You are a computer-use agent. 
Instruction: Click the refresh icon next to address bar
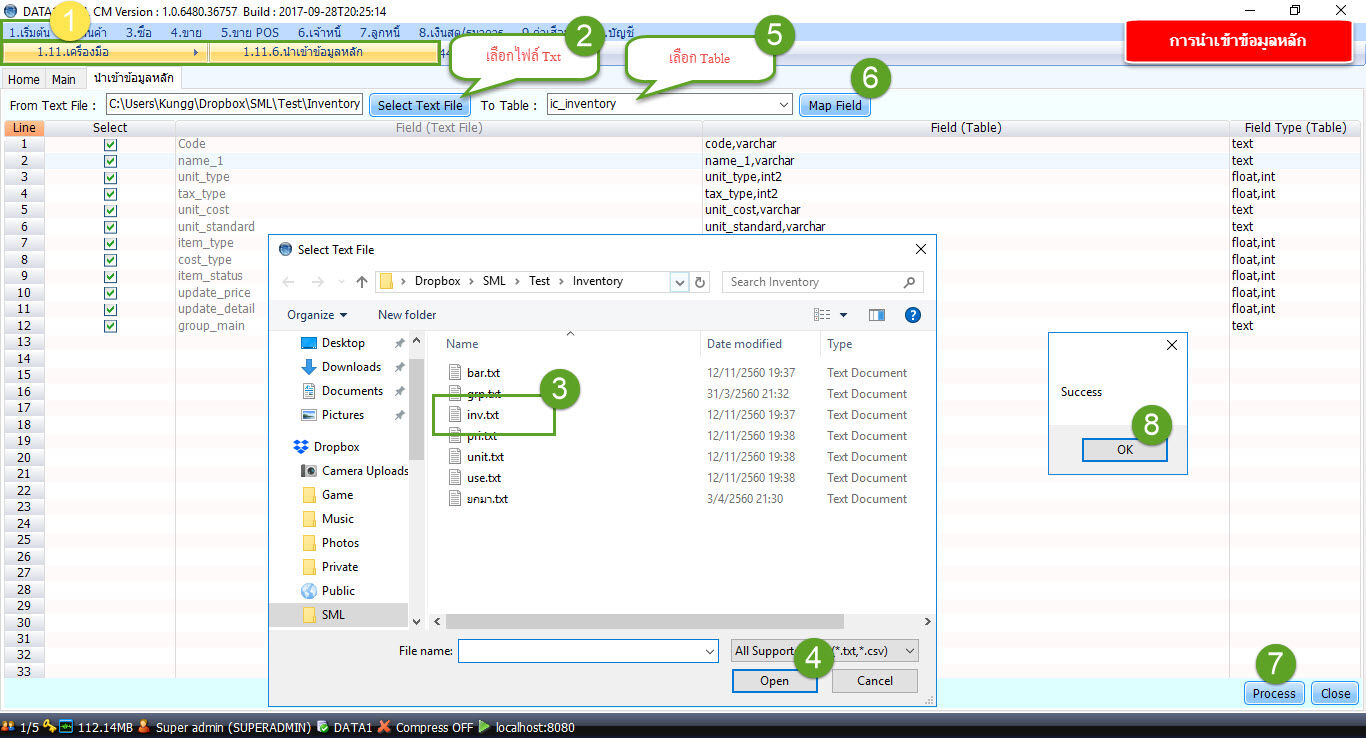tap(701, 282)
